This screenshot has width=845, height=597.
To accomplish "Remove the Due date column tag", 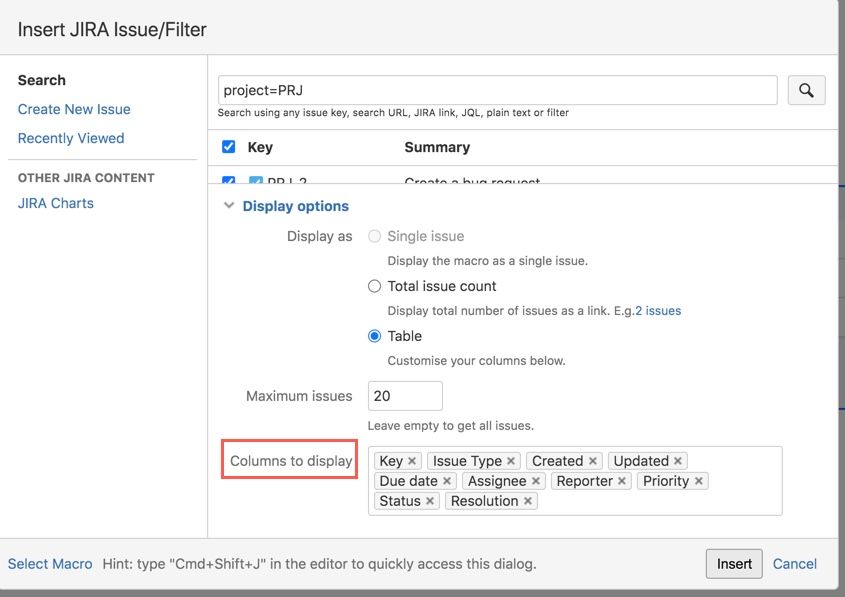I will coord(447,481).
